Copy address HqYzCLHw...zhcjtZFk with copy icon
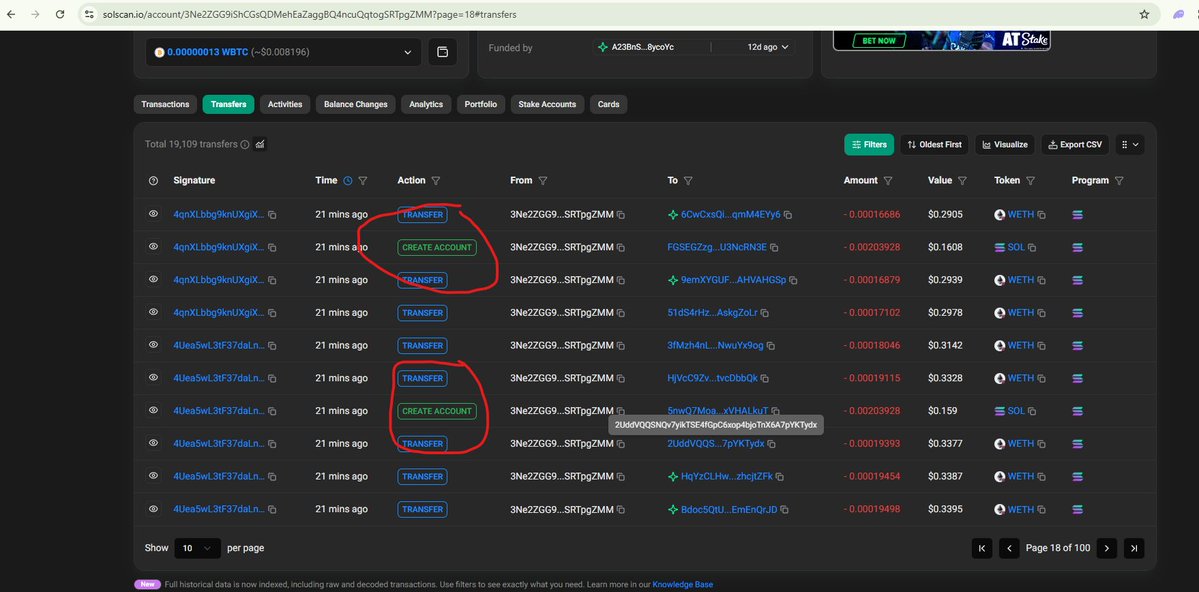 click(x=779, y=477)
